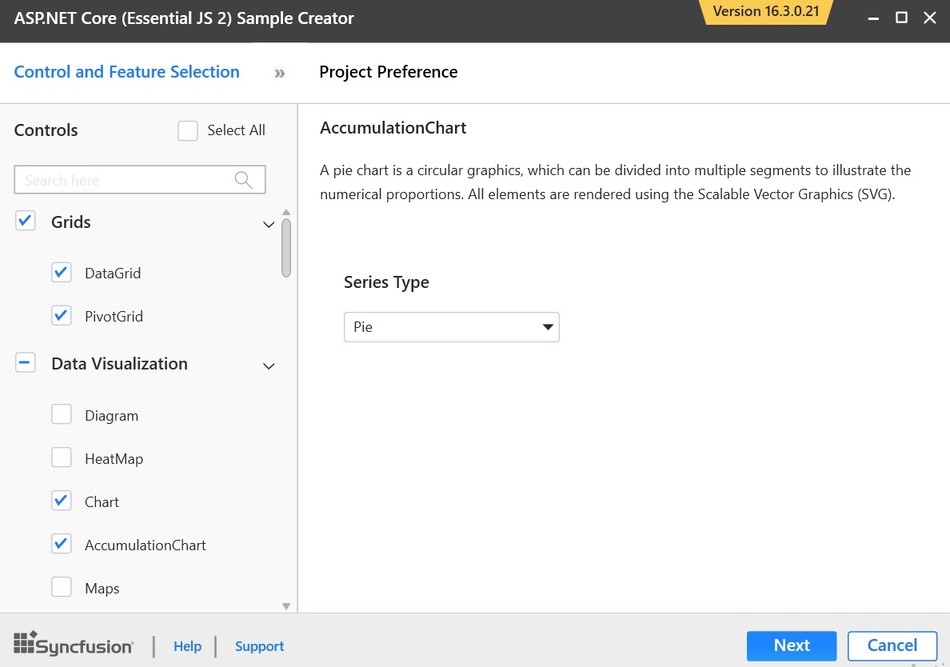The image size is (950, 667).
Task: Select the Diagram label in list
Action: click(x=111, y=416)
